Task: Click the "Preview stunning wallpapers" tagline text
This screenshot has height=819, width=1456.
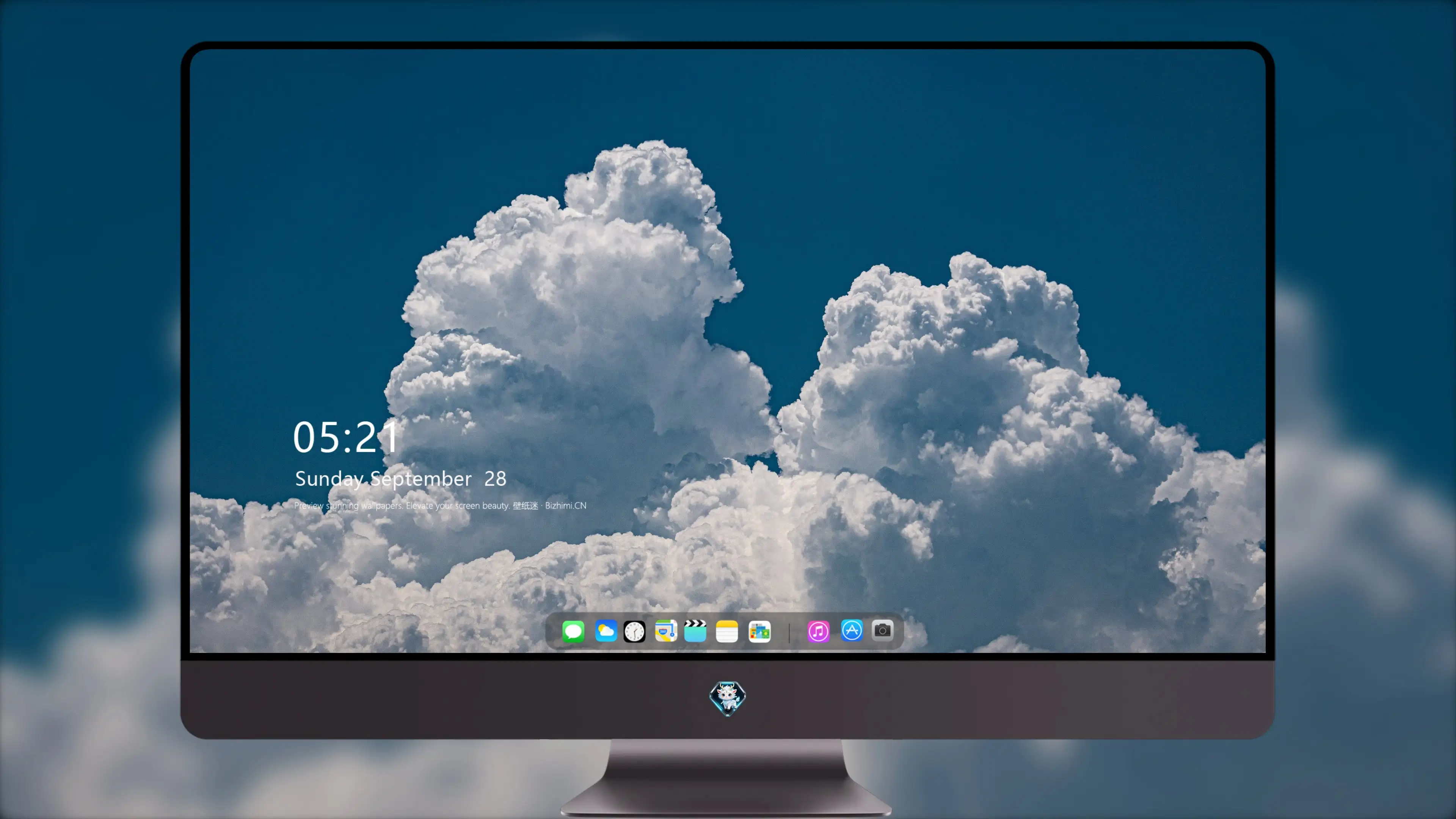Action: pos(440,505)
